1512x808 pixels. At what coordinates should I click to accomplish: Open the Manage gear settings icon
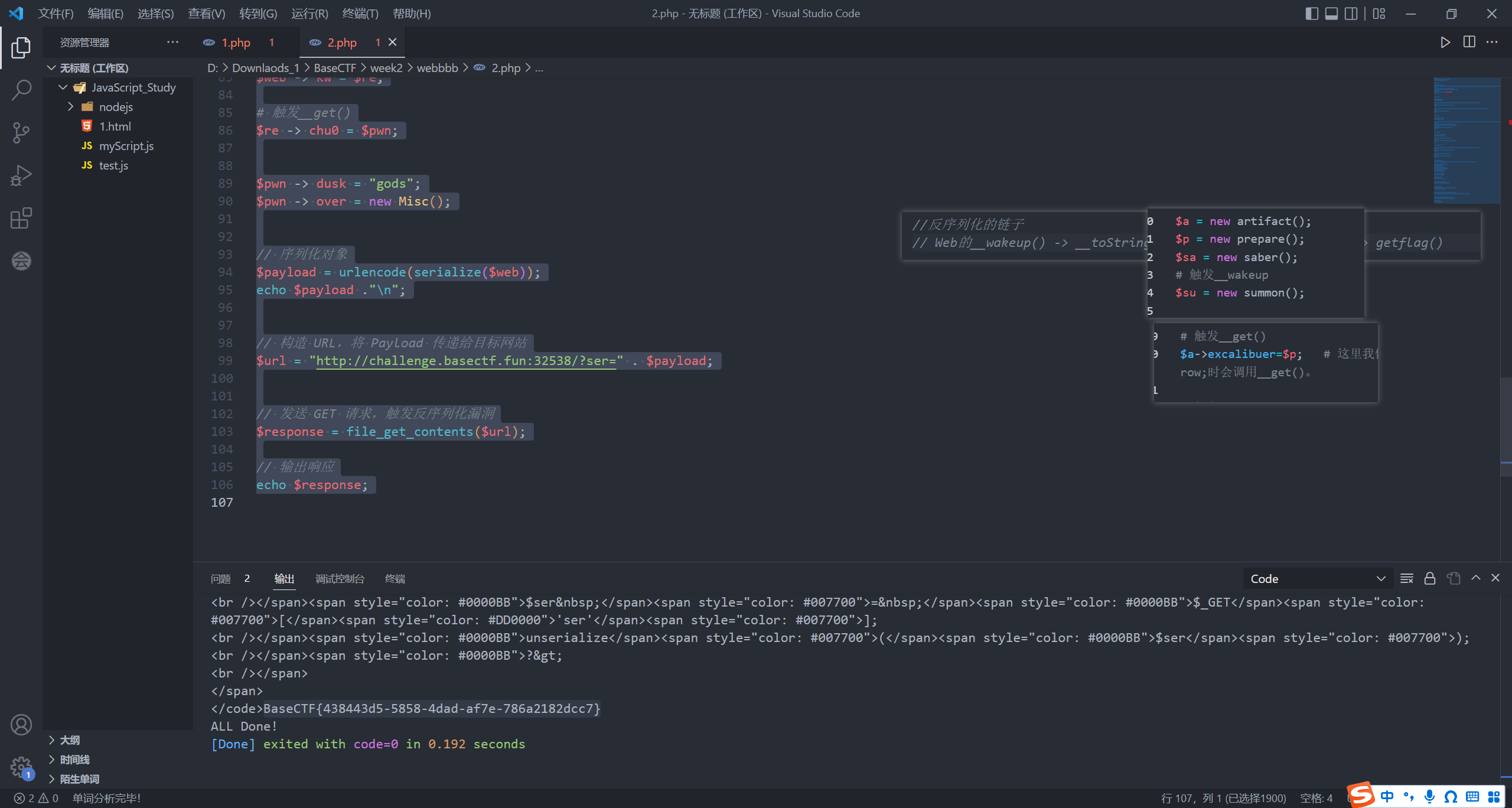tap(21, 767)
